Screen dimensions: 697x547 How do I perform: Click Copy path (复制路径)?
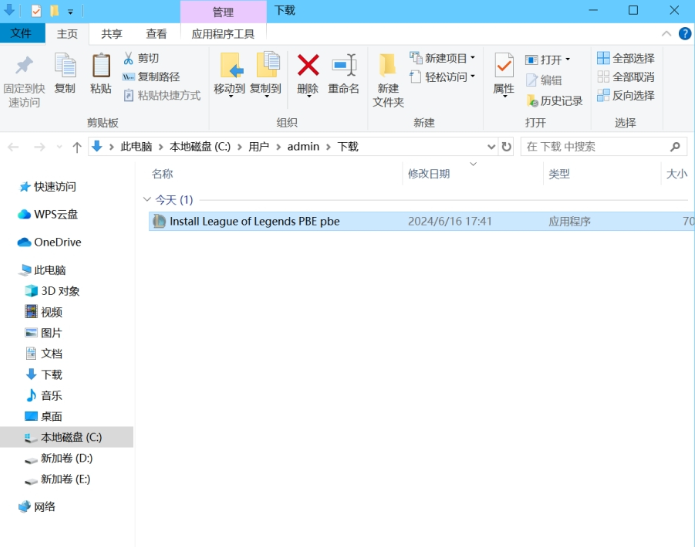click(x=151, y=77)
